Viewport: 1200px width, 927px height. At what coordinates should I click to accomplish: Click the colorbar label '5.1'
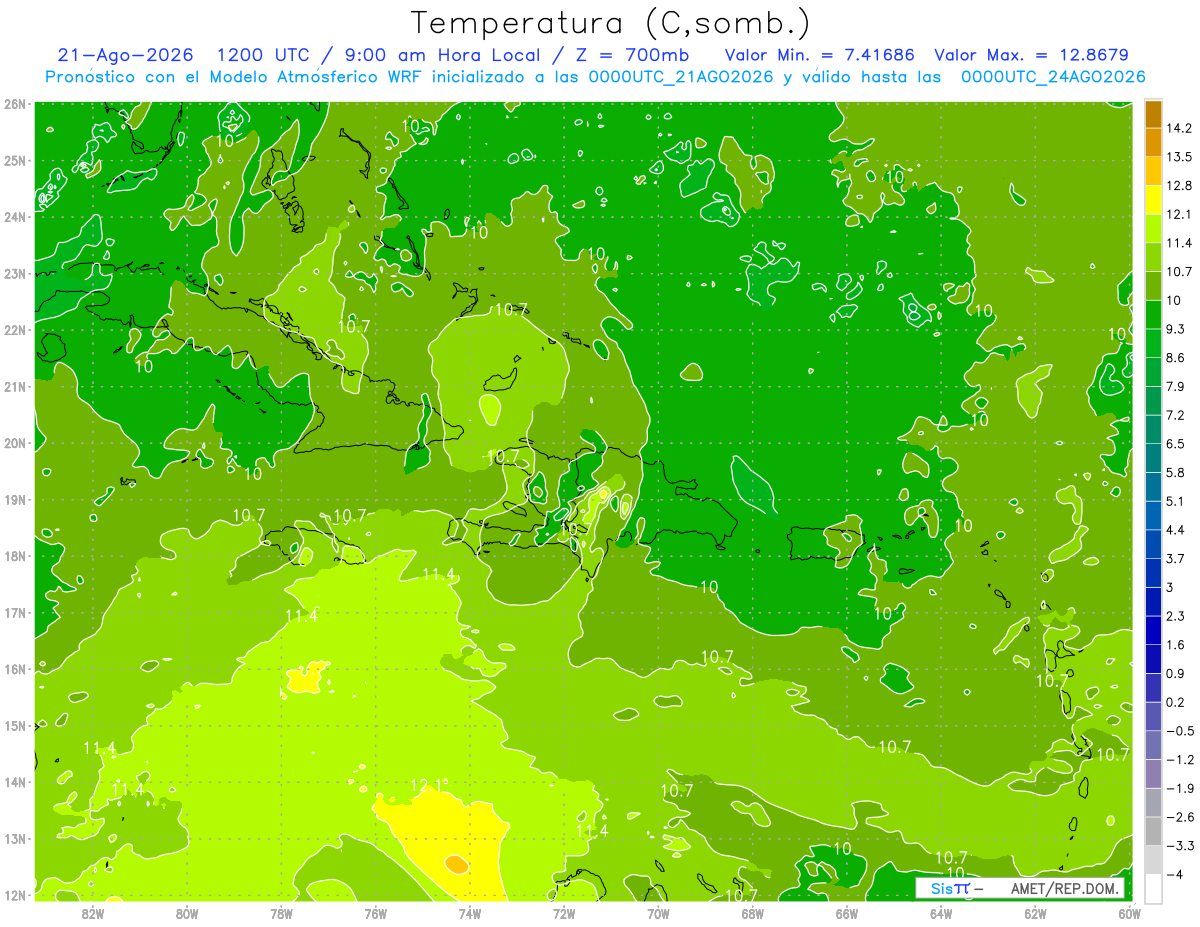pos(1176,501)
